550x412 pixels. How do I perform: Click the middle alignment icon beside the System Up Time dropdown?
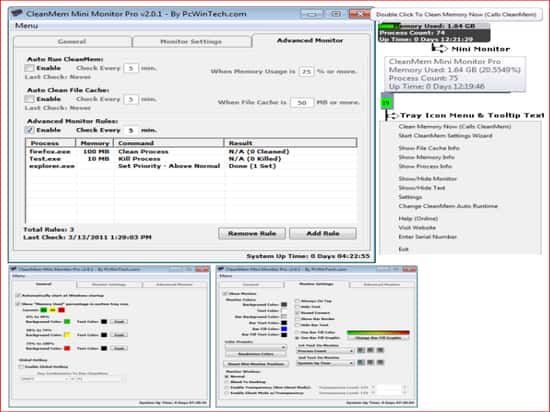tap(370, 363)
